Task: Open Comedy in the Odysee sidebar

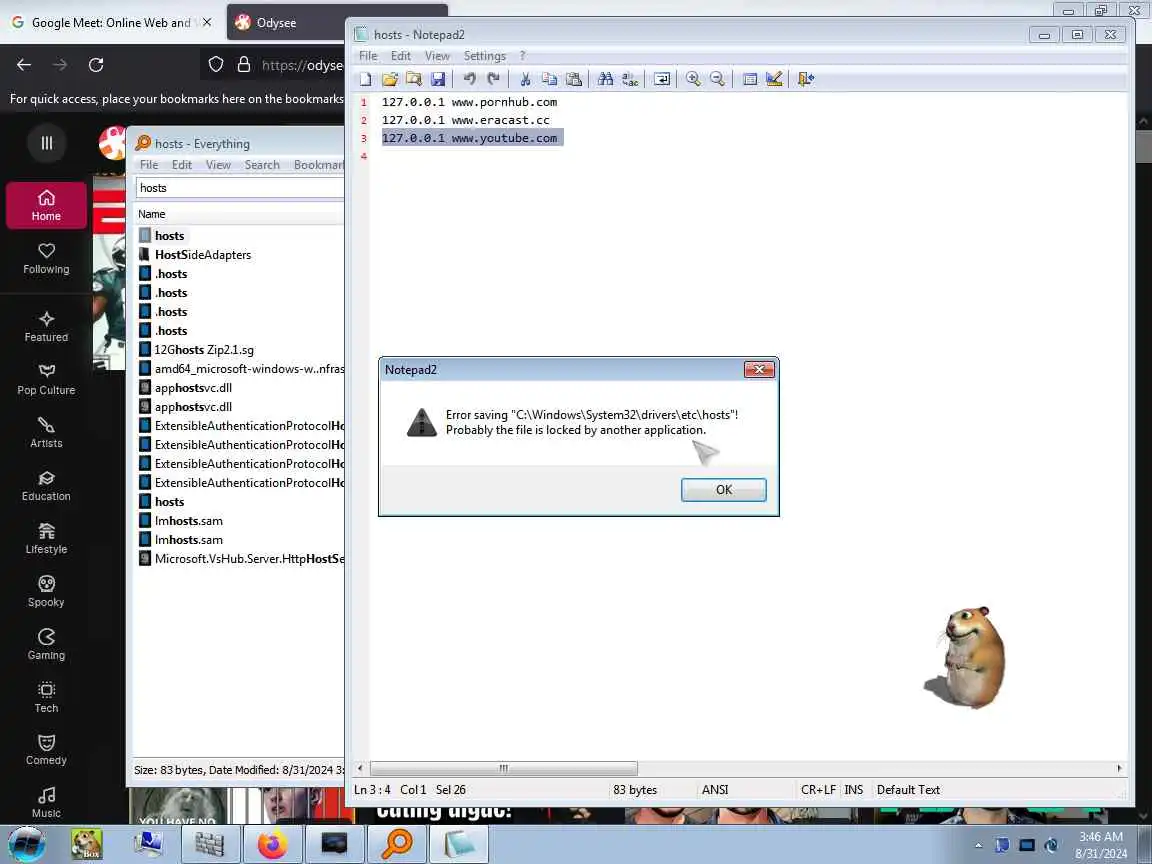Action: point(46,750)
